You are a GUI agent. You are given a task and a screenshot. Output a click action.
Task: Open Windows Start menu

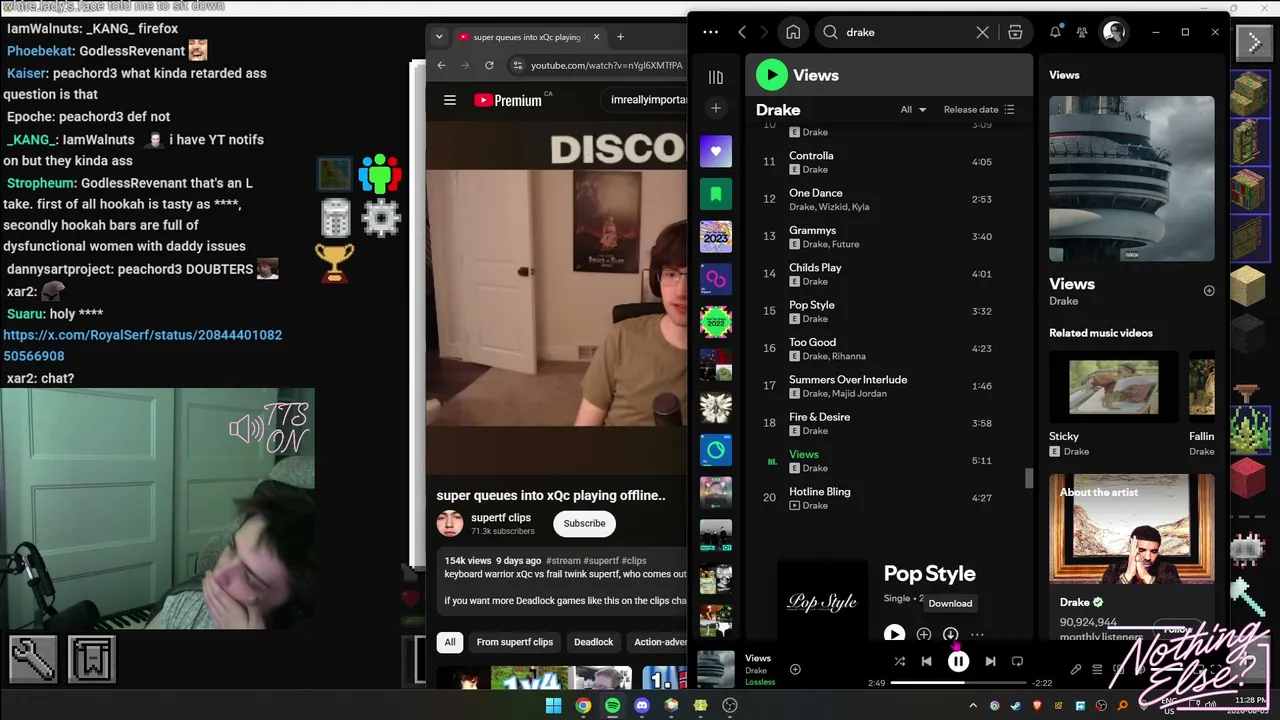553,706
